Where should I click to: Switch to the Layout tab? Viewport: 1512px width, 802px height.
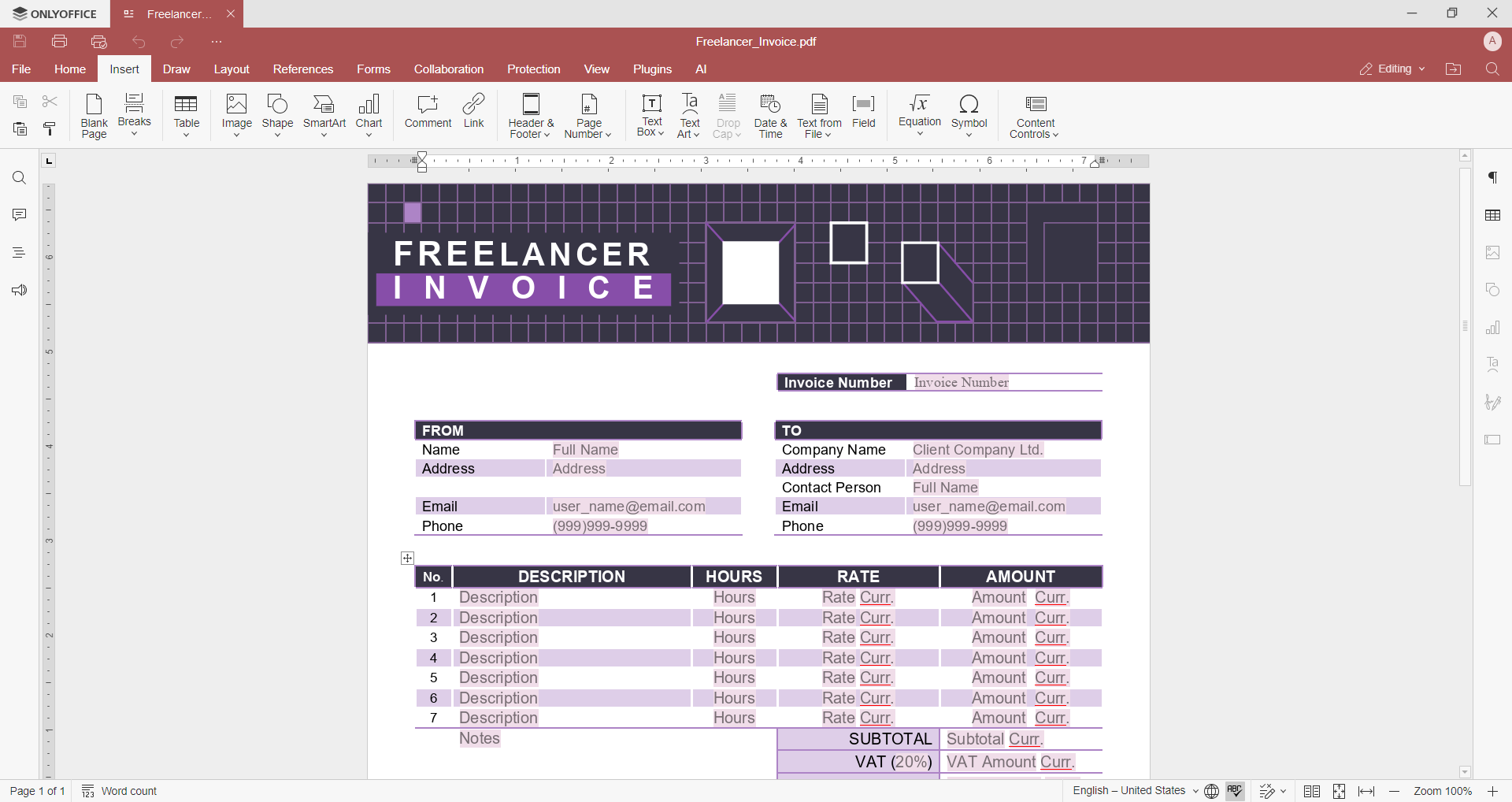click(x=232, y=69)
